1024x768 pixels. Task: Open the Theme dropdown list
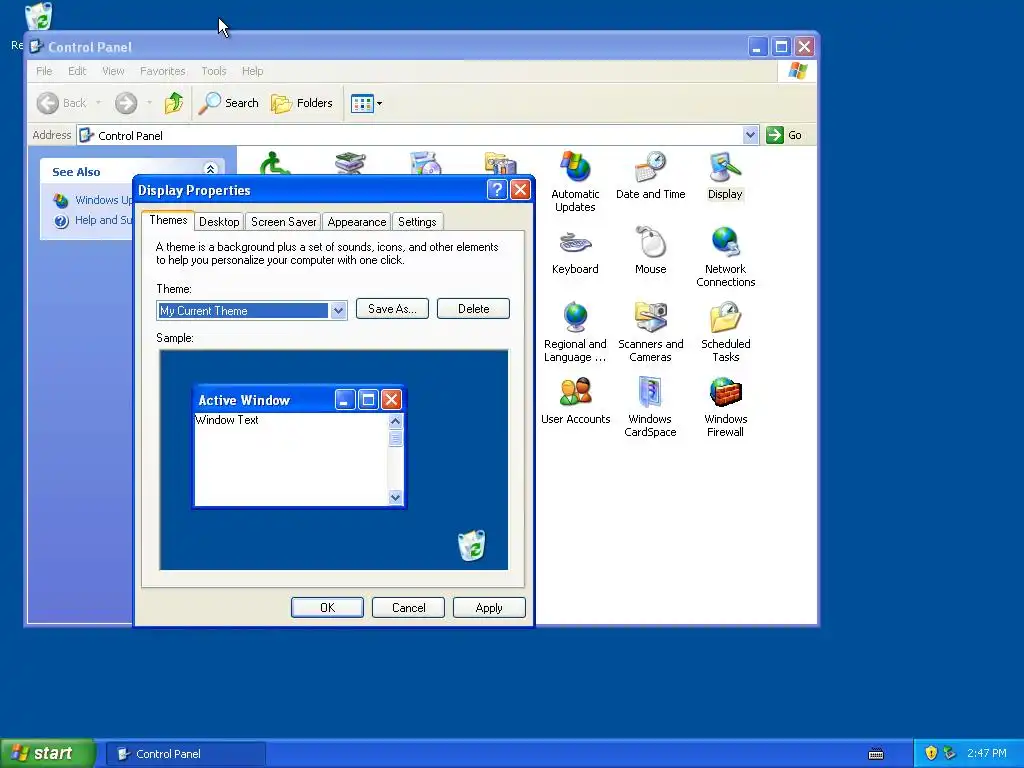[338, 311]
